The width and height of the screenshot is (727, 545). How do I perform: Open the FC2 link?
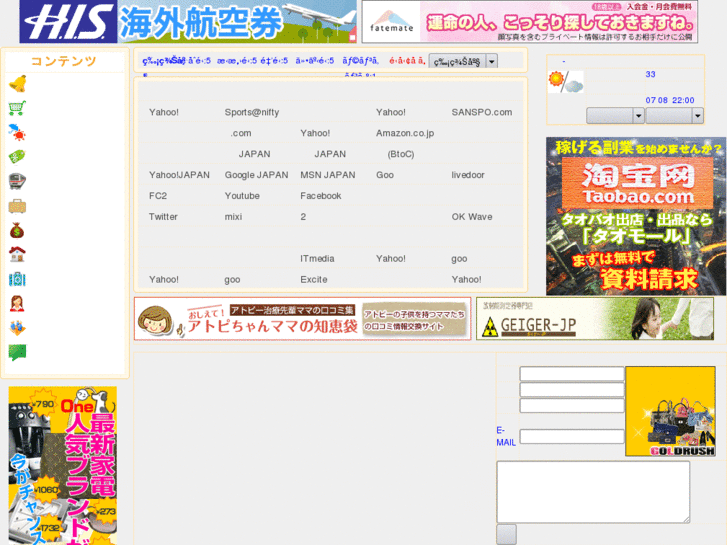coord(158,196)
